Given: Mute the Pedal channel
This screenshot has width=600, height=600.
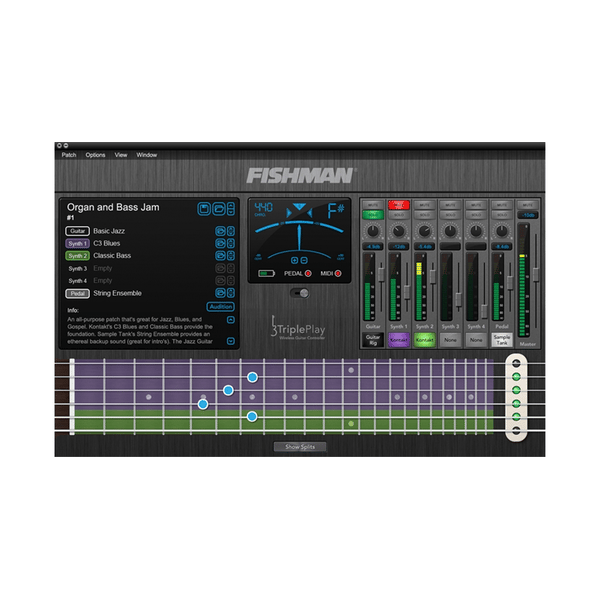Looking at the screenshot, I should click(502, 205).
